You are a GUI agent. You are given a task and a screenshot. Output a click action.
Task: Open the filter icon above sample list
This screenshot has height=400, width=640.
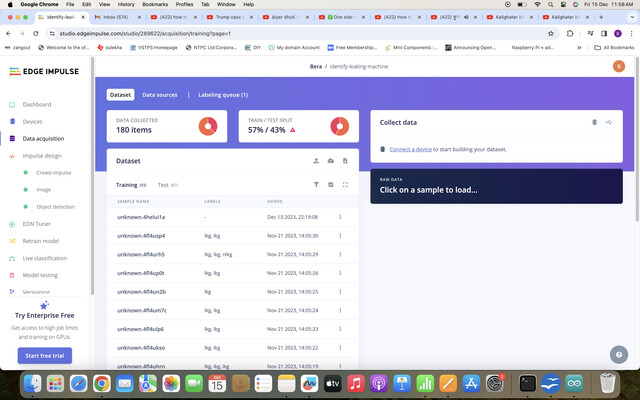click(316, 184)
